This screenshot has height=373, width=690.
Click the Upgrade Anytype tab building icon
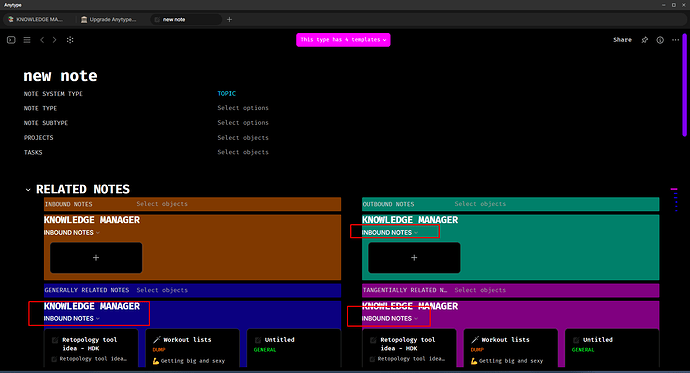pos(84,19)
